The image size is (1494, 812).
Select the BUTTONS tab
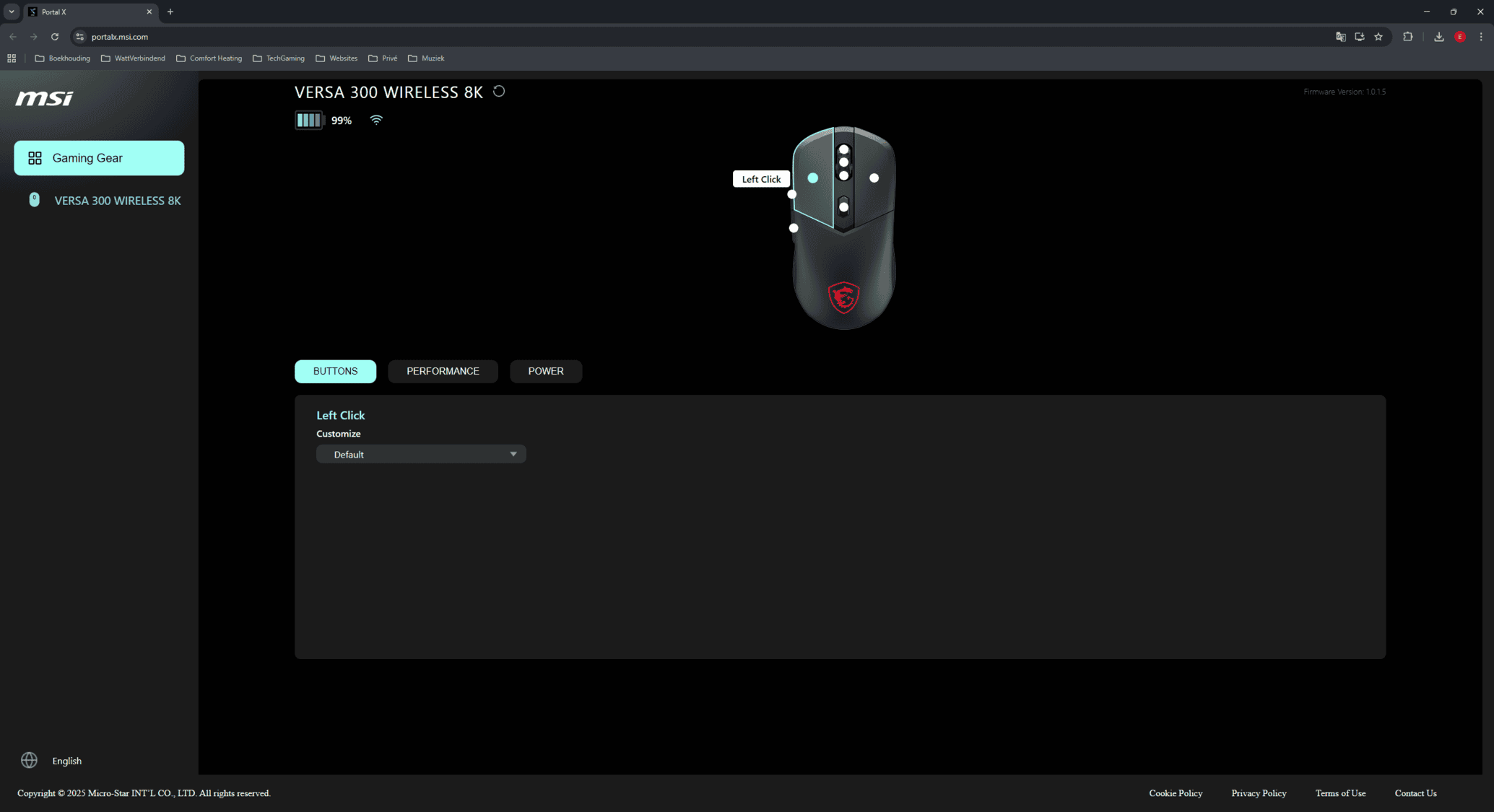click(x=335, y=371)
